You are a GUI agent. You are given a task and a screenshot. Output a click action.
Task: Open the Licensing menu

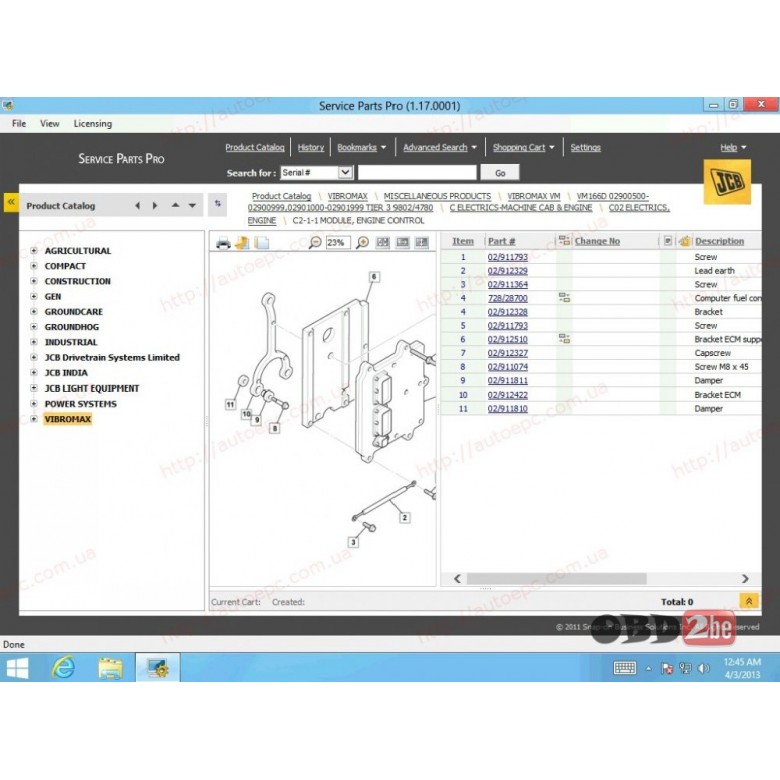93,123
